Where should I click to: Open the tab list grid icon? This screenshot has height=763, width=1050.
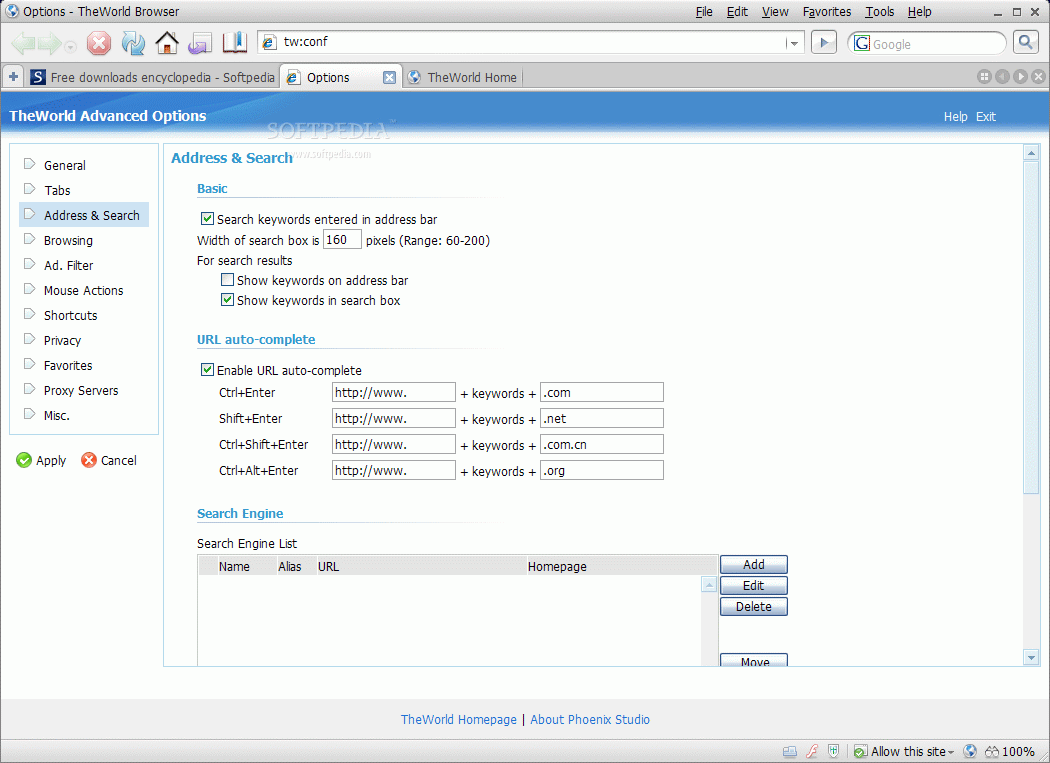click(x=984, y=77)
